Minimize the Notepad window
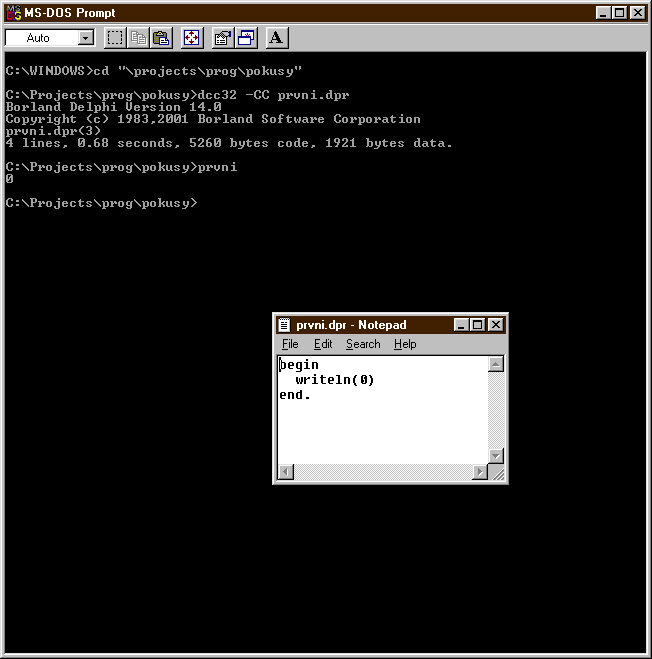The height and width of the screenshot is (659, 652). tap(461, 325)
